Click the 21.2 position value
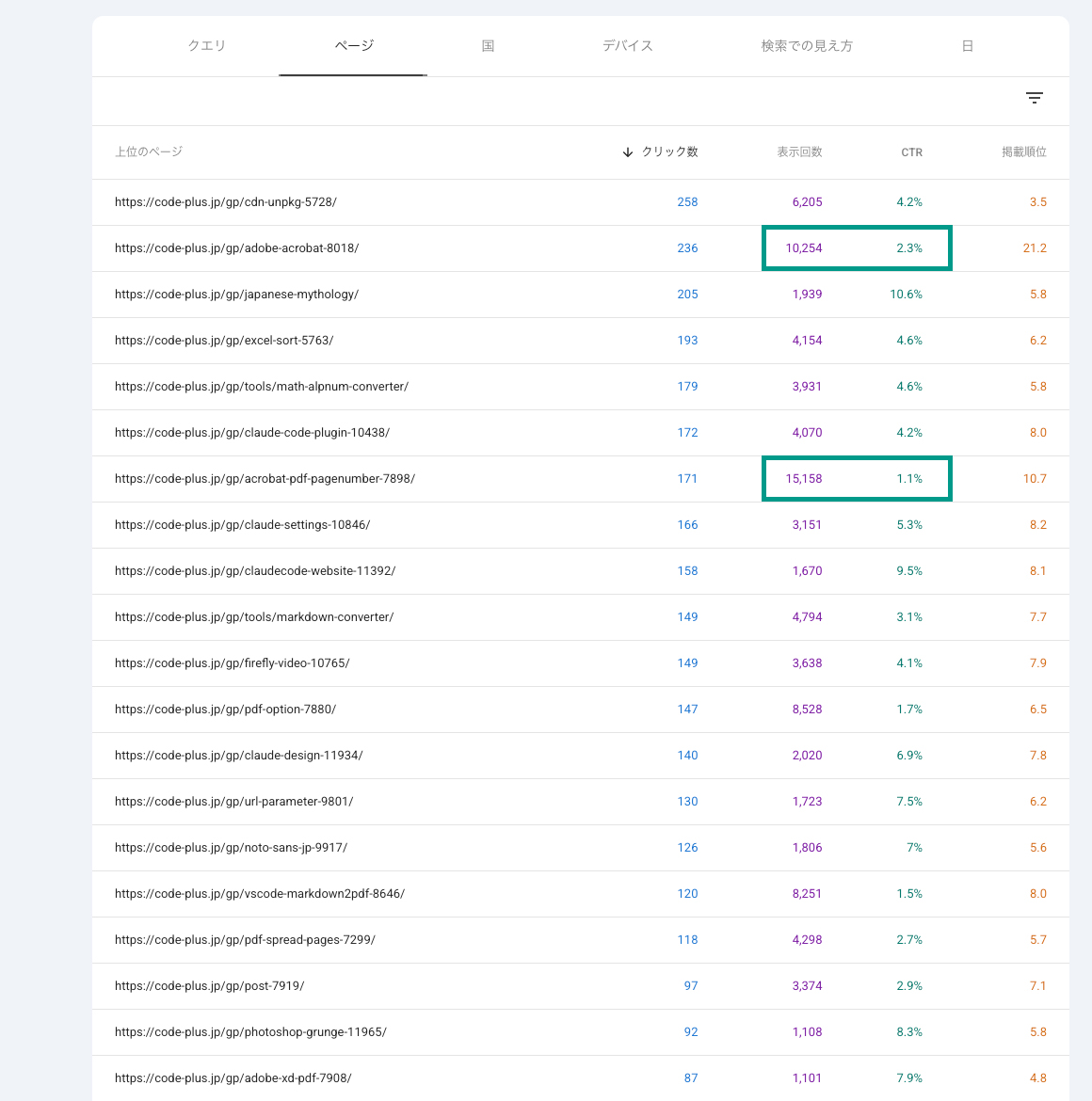This screenshot has width=1092, height=1101. coord(1035,248)
